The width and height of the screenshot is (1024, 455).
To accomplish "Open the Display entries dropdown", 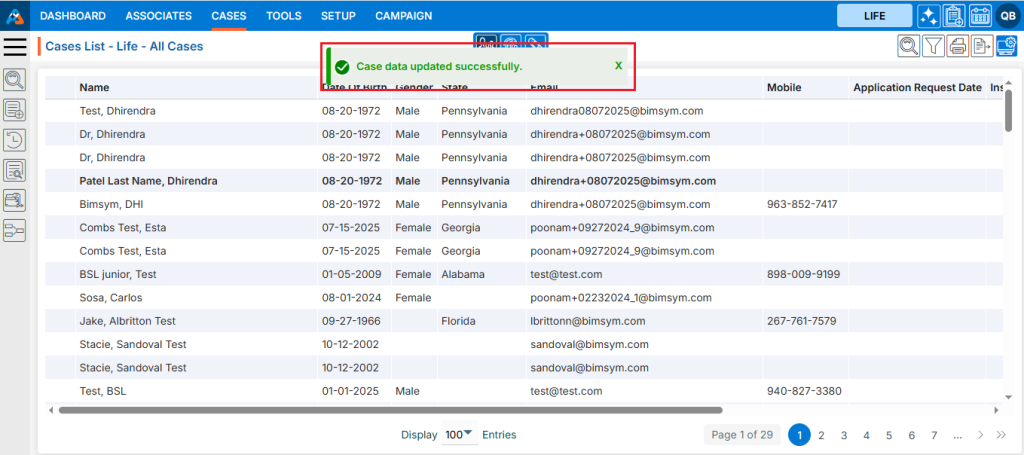I will pos(459,435).
